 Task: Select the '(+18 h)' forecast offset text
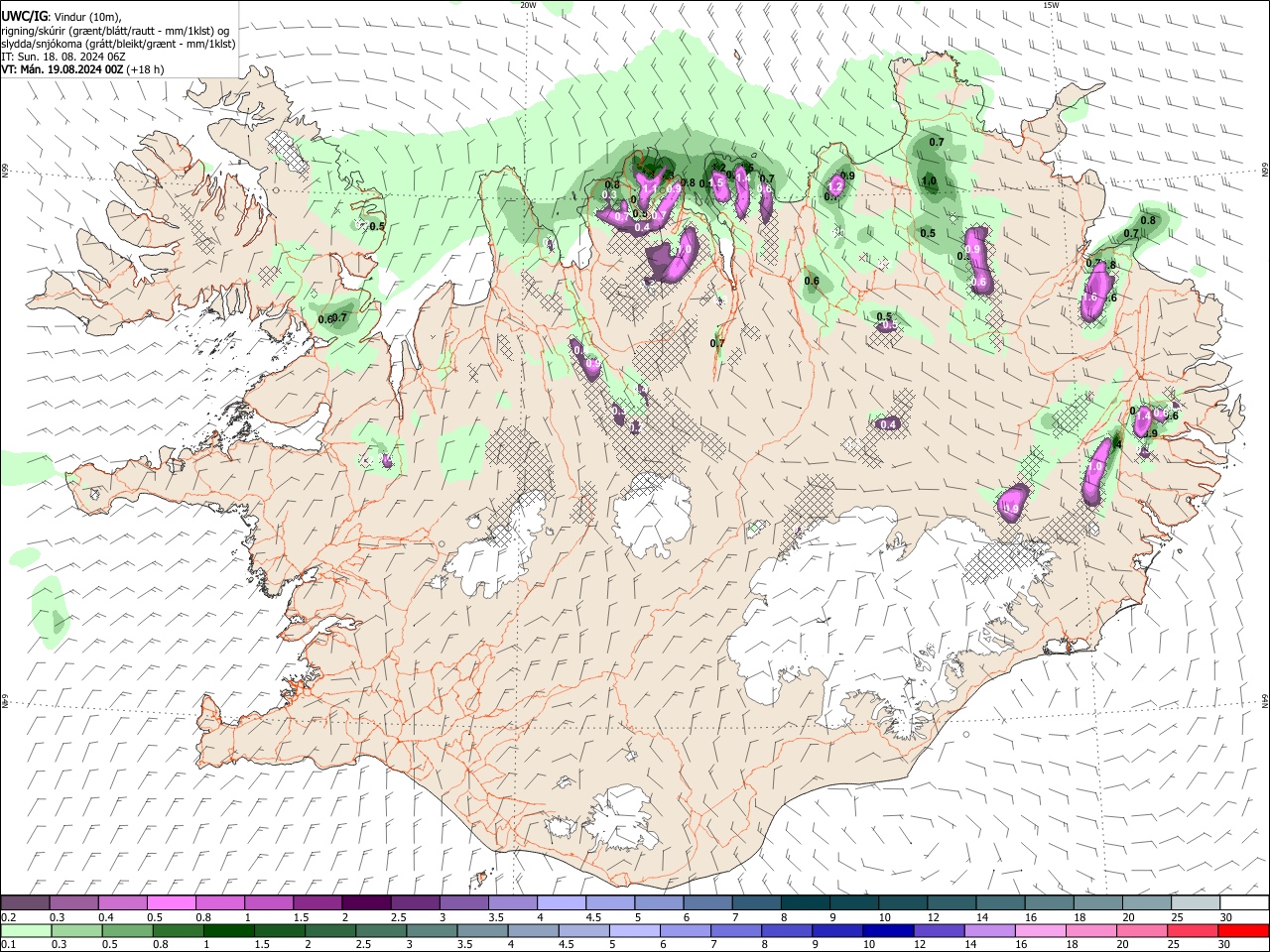(146, 69)
